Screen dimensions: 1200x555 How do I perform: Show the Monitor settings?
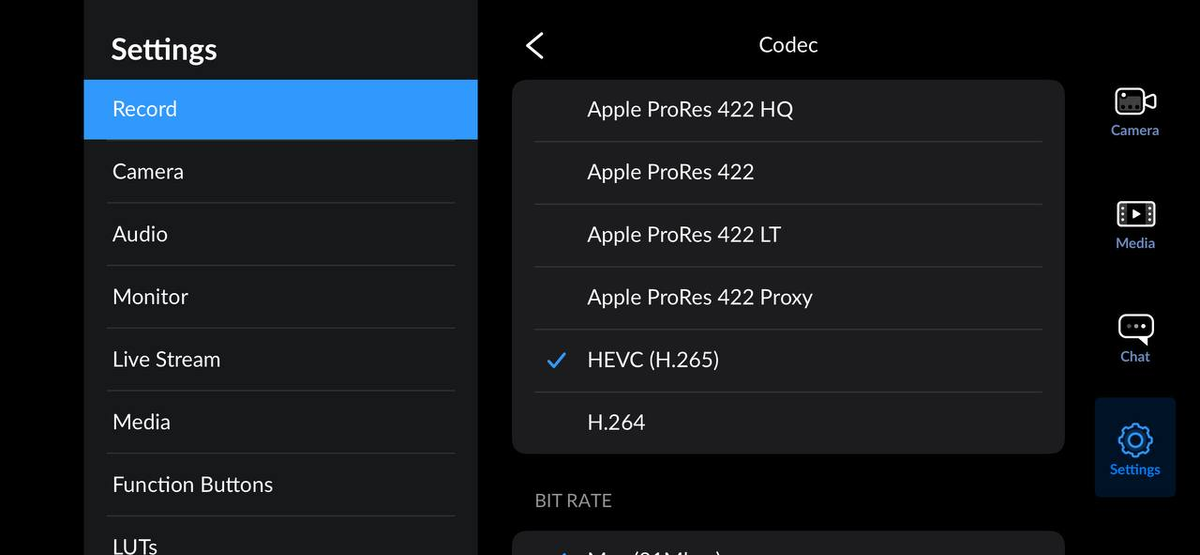click(280, 297)
